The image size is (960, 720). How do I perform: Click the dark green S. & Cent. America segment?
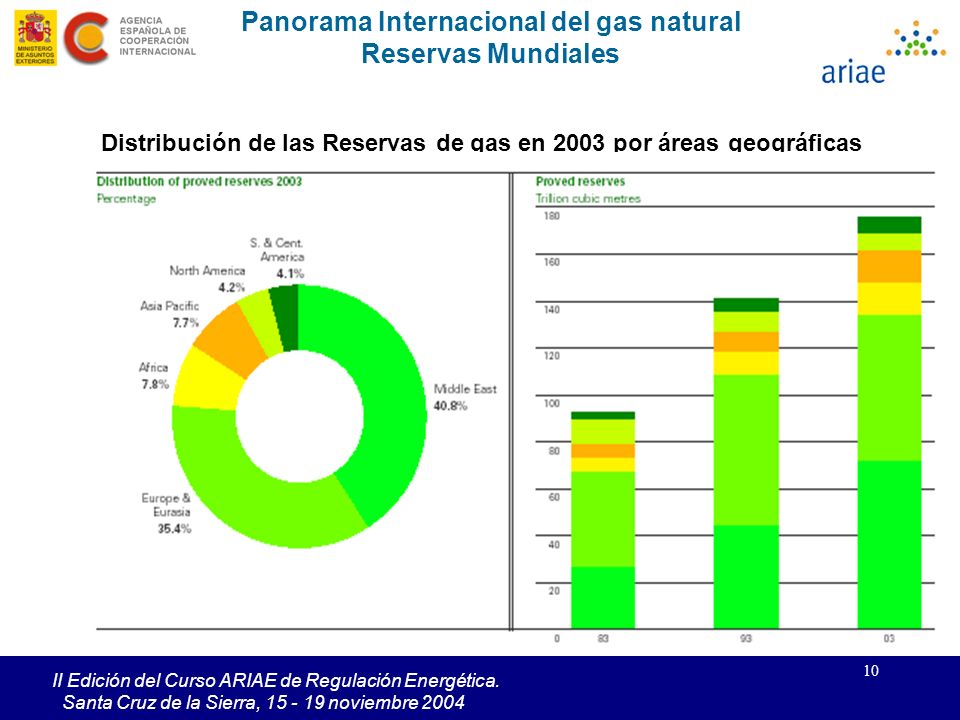[x=285, y=317]
